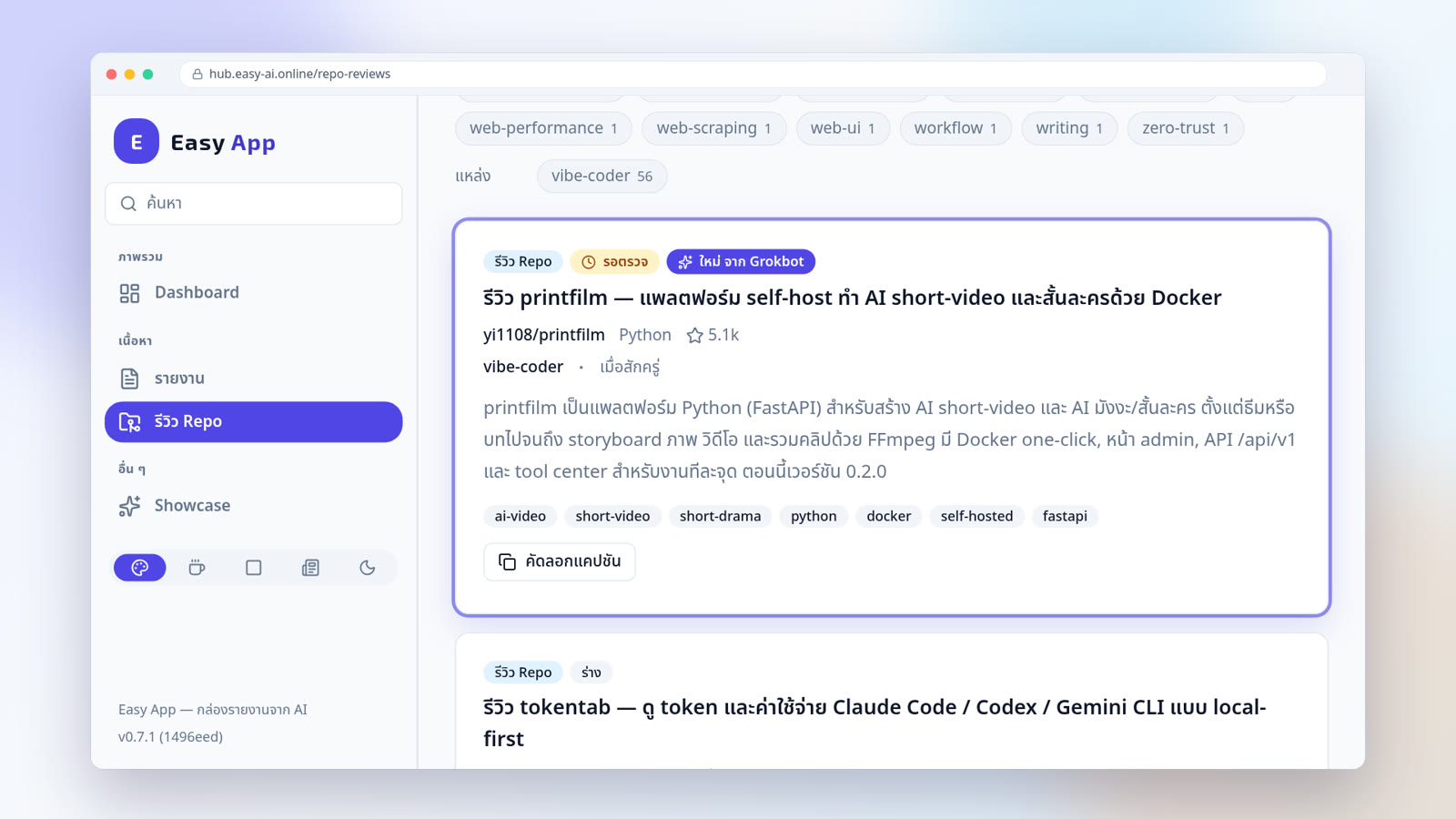1456x819 pixels.
Task: Click the ai-video tag chip
Action: [521, 517]
